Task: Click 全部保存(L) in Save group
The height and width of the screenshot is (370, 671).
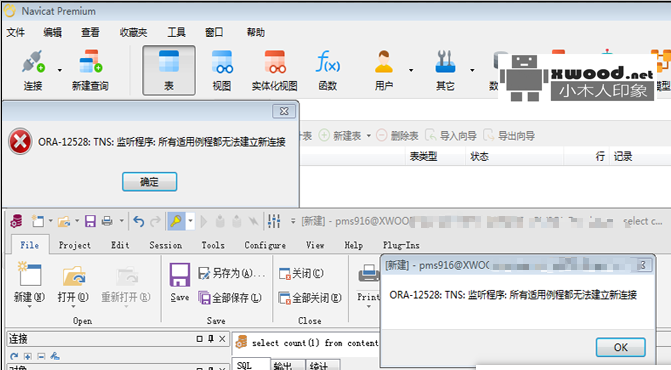Action: pyautogui.click(x=230, y=298)
